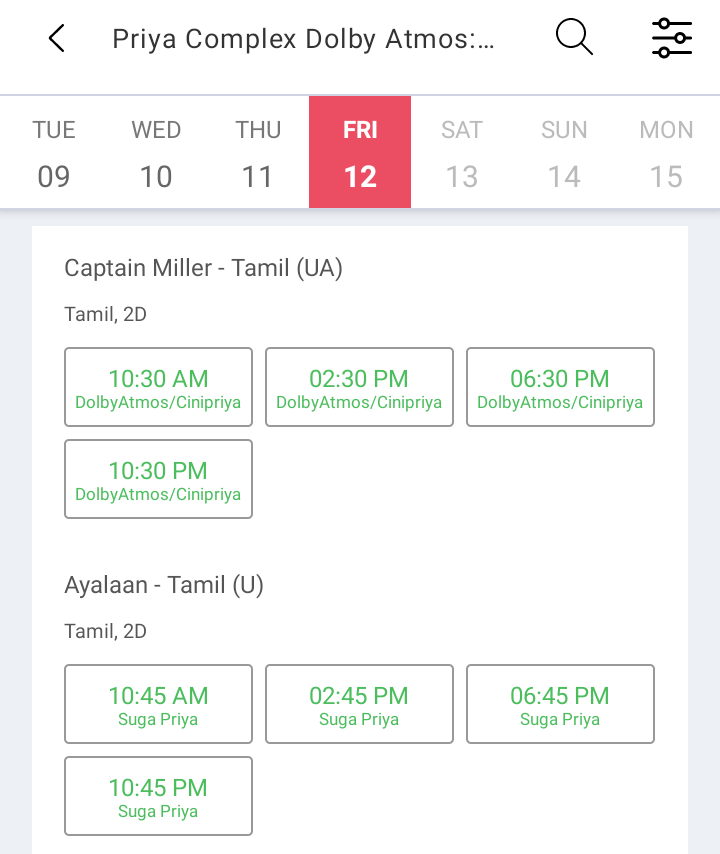Open the Ayalaan - Tamil (U) title
Viewport: 720px width, 854px height.
tap(164, 585)
